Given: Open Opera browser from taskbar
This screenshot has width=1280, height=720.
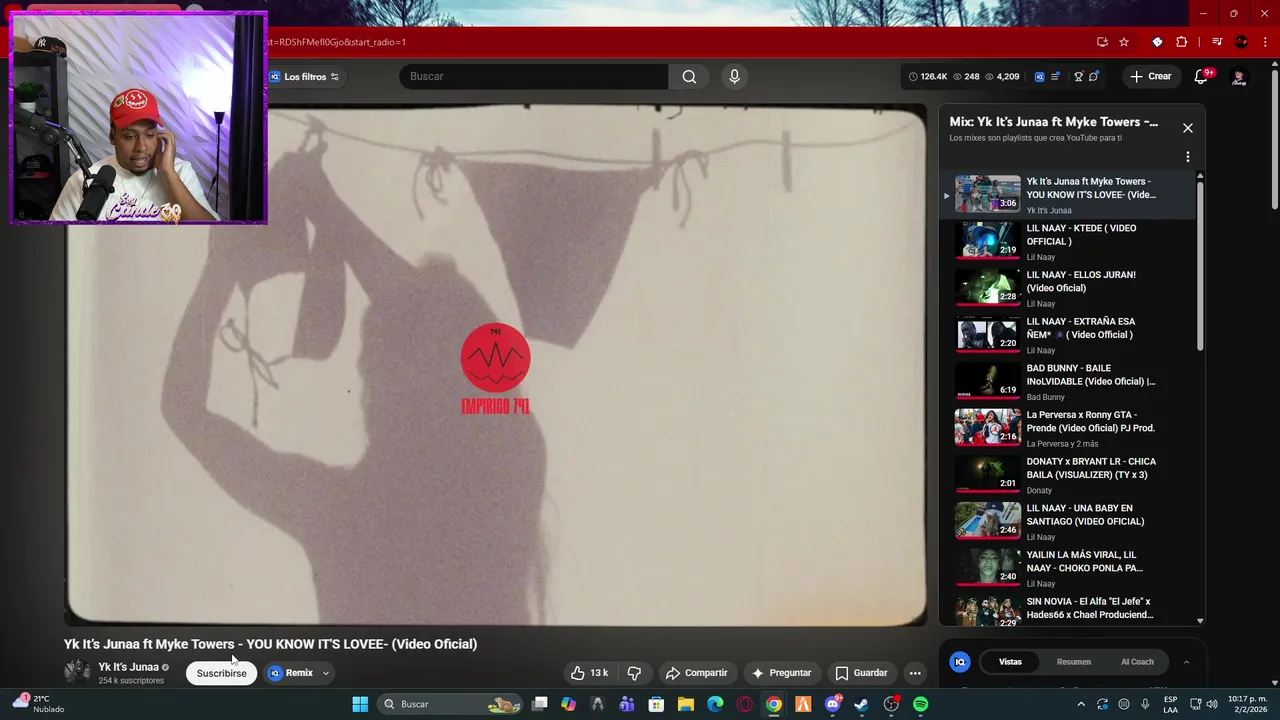Looking at the screenshot, I should coord(744,704).
